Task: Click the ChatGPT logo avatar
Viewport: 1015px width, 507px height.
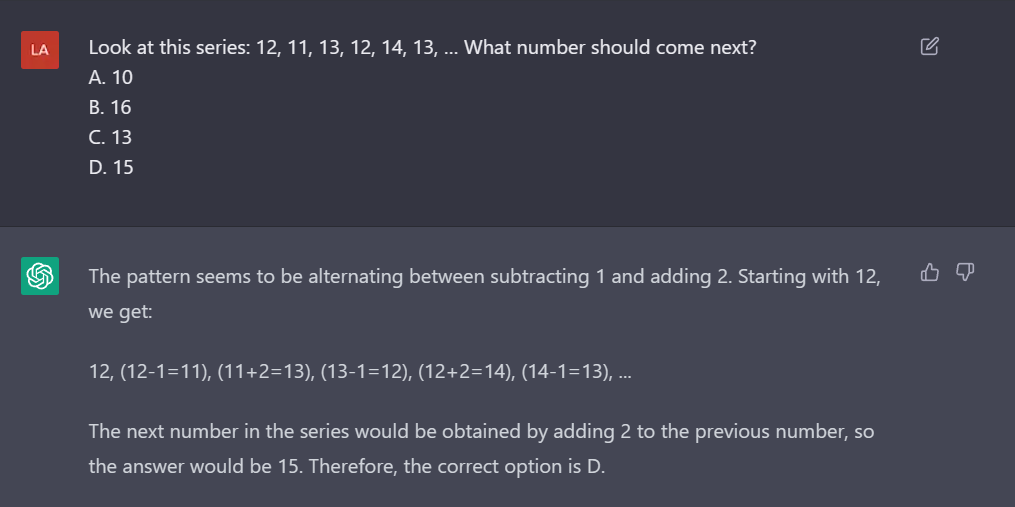Action: pyautogui.click(x=40, y=276)
